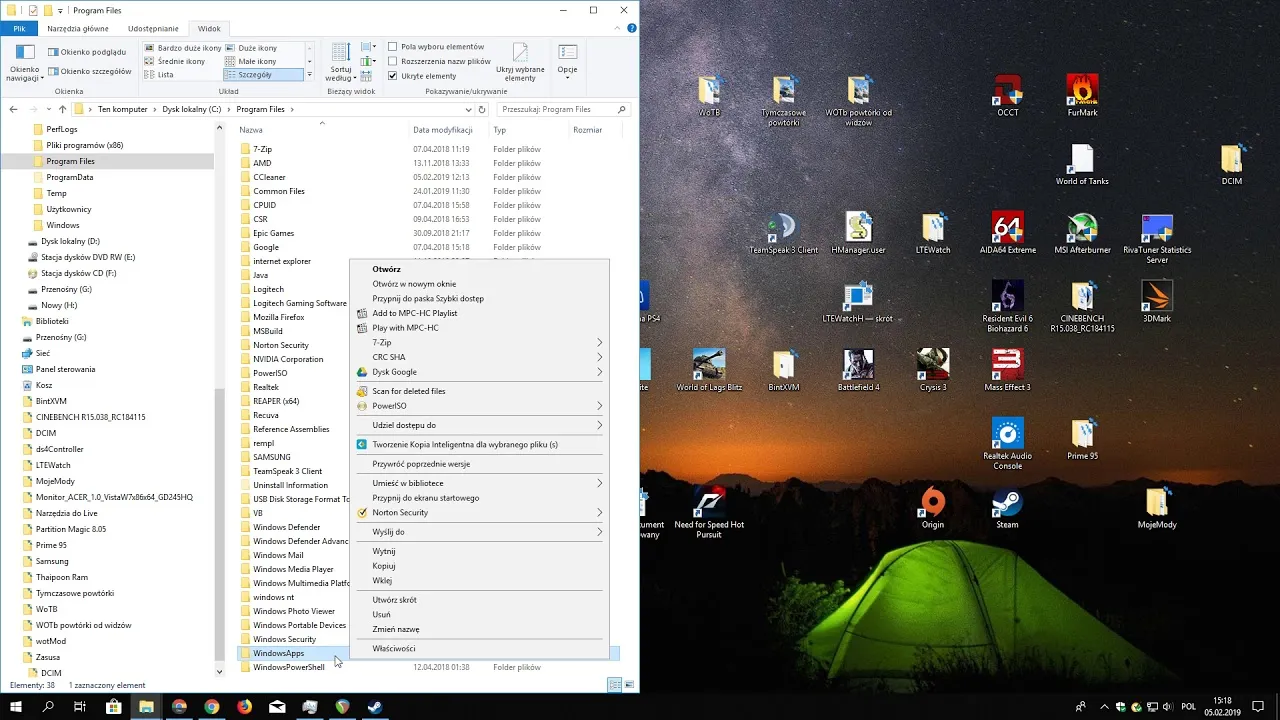
Task: Open Firefox from the taskbar
Action: pyautogui.click(x=245, y=706)
